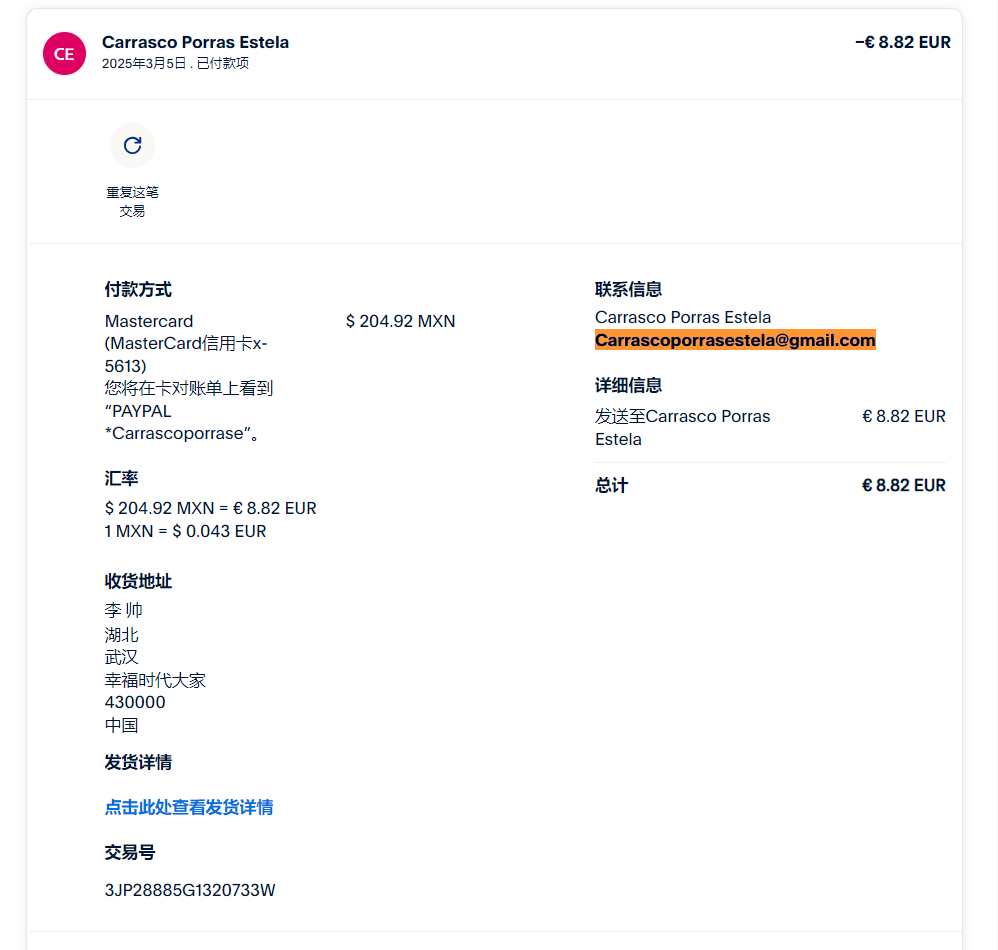Click the CE avatar circle
998x950 pixels.
[64, 53]
